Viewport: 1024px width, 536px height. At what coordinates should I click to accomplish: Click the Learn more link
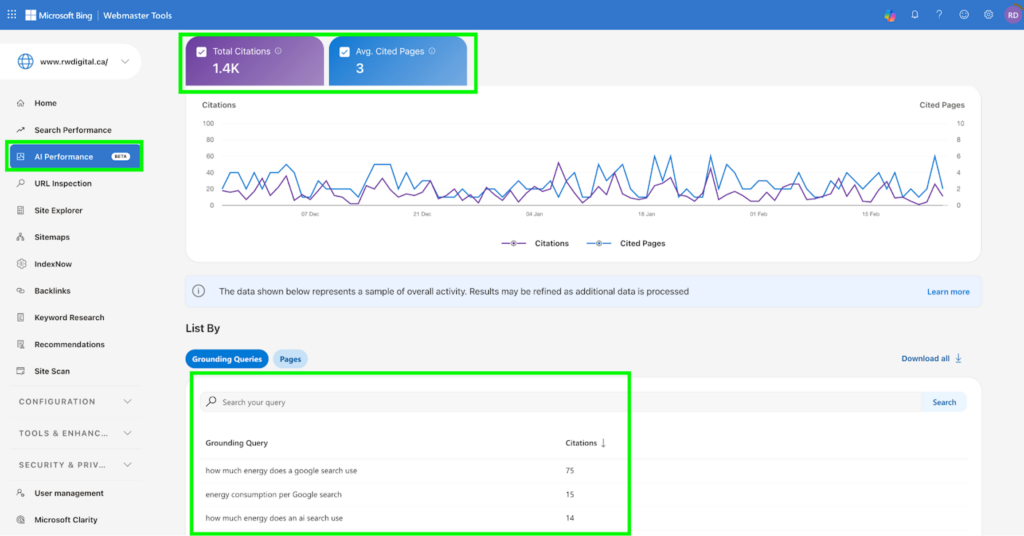pos(948,292)
